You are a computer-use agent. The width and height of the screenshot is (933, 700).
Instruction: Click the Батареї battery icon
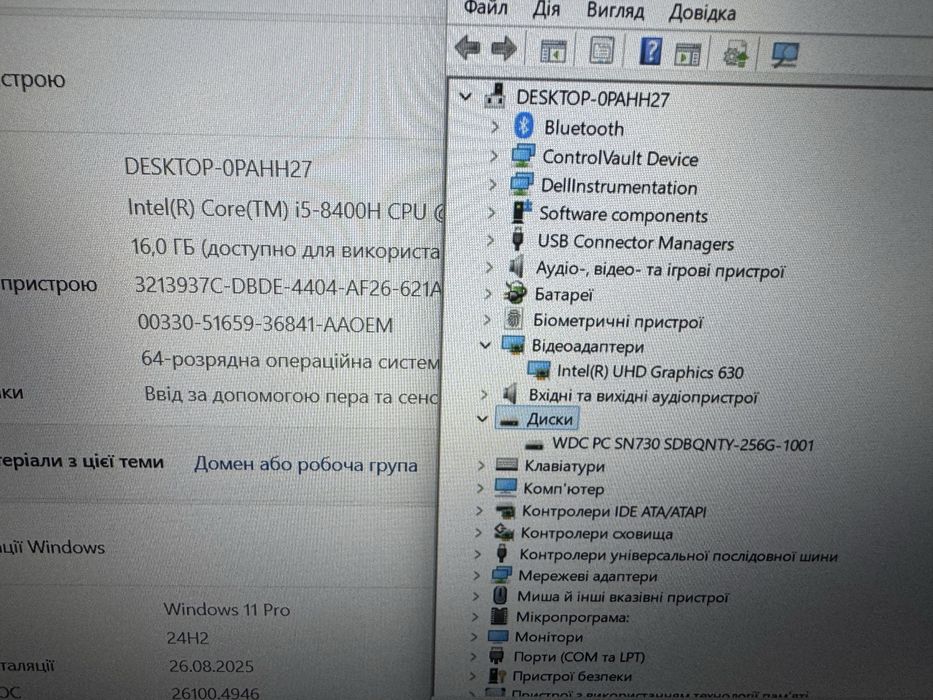coord(515,293)
